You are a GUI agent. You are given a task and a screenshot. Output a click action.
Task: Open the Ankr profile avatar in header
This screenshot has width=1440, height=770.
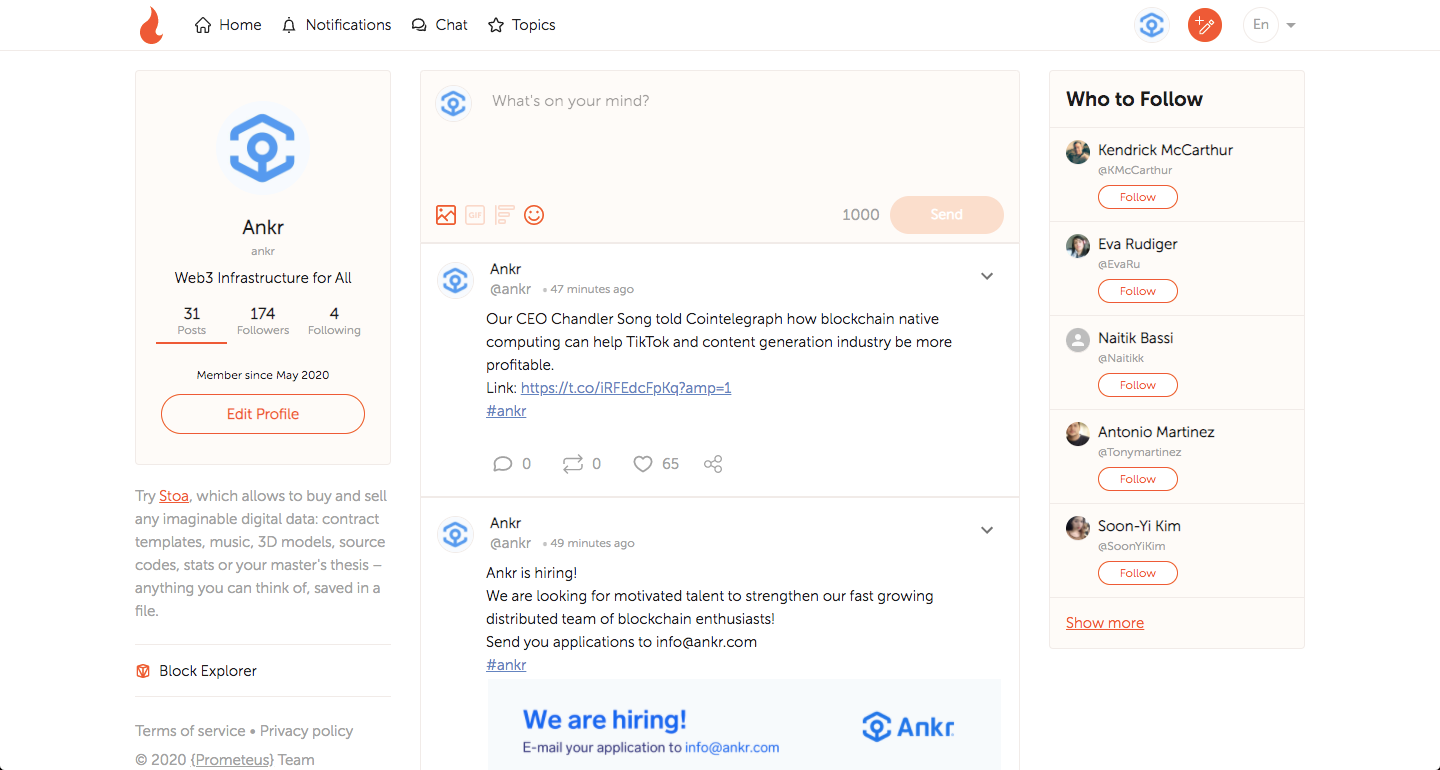pyautogui.click(x=1152, y=25)
